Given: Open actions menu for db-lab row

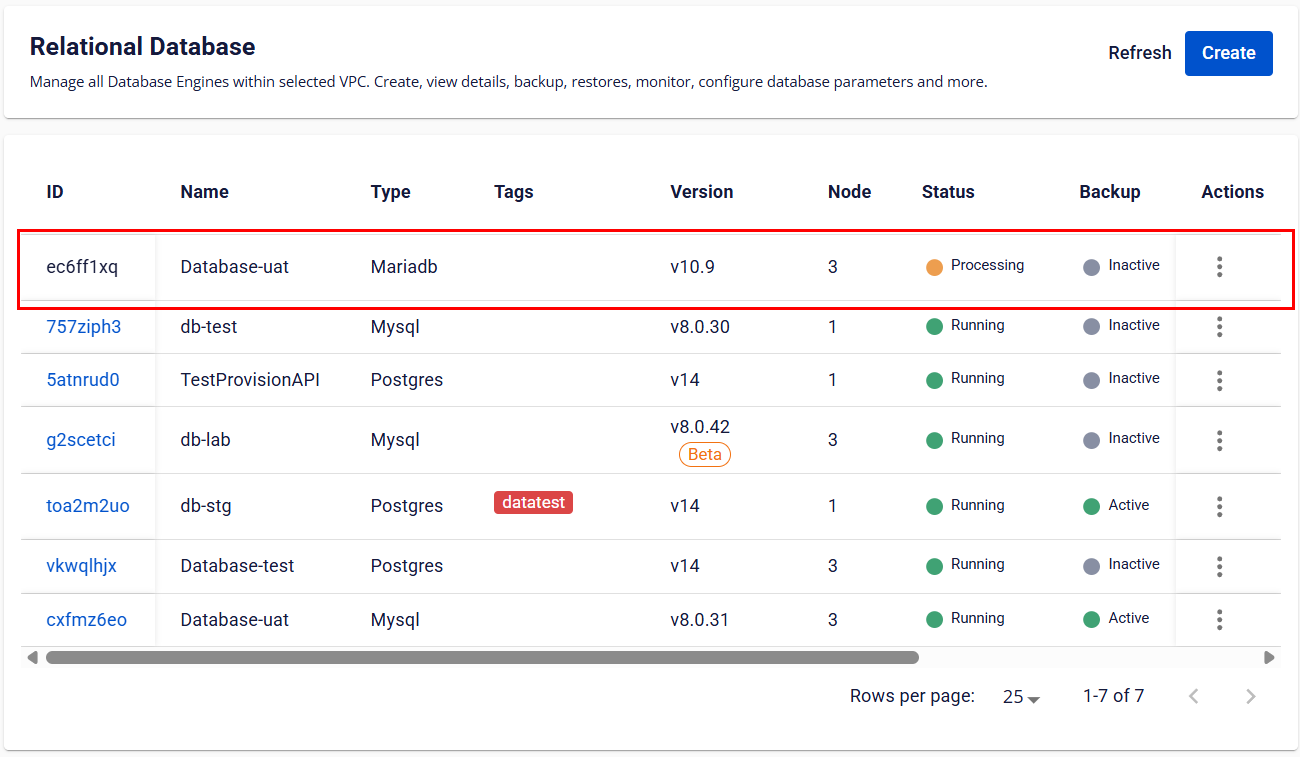Looking at the screenshot, I should click(x=1219, y=440).
